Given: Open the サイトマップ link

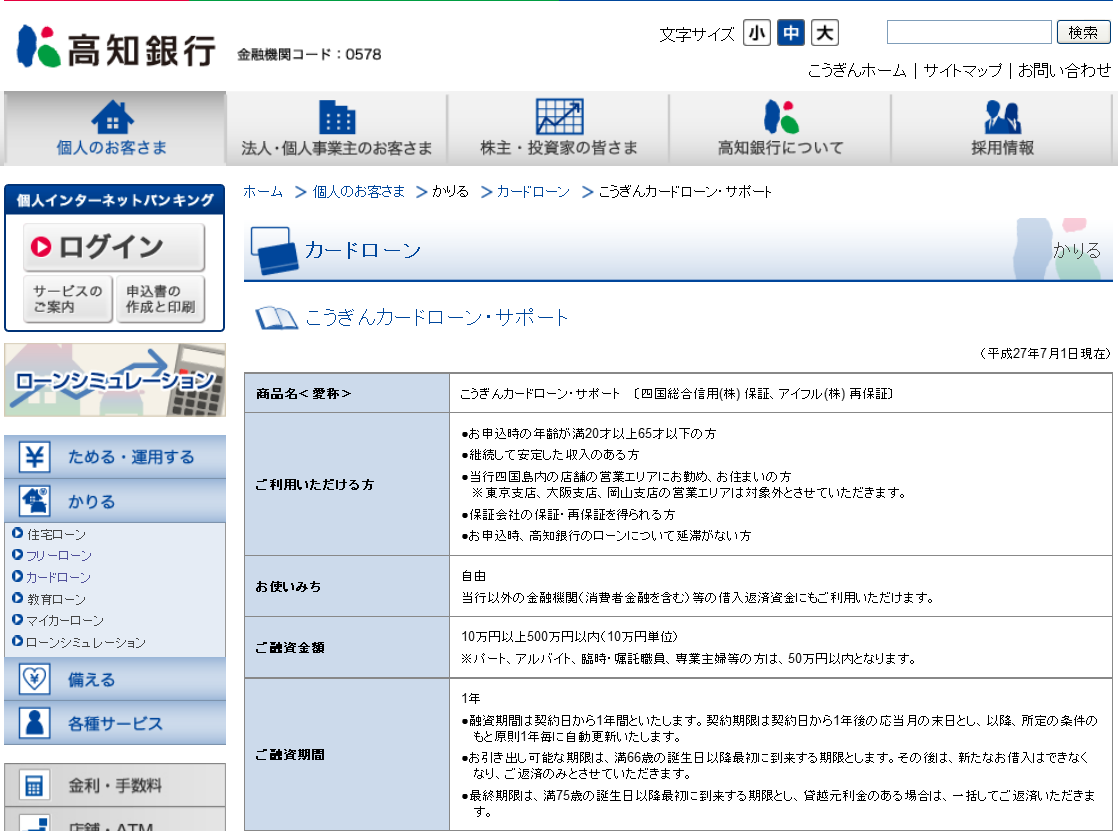Looking at the screenshot, I should click(963, 70).
